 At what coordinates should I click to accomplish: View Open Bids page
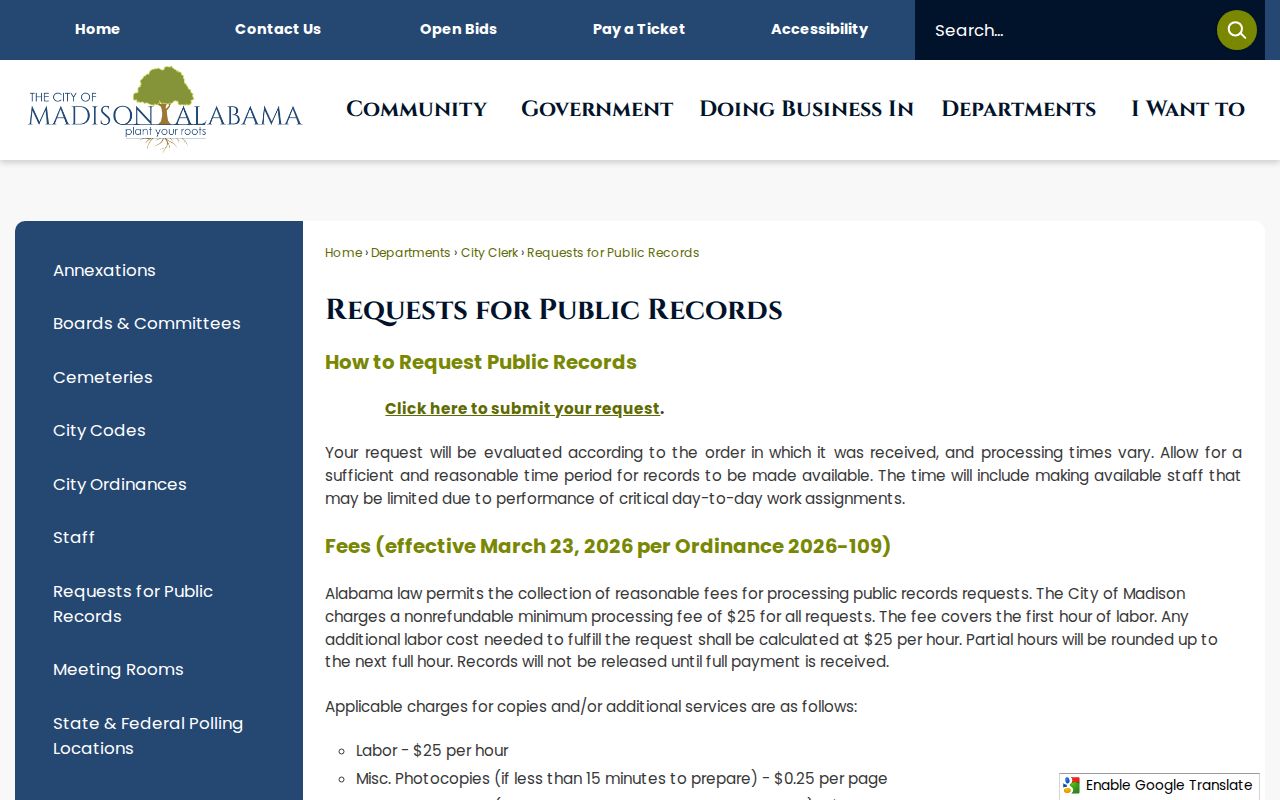pos(458,29)
